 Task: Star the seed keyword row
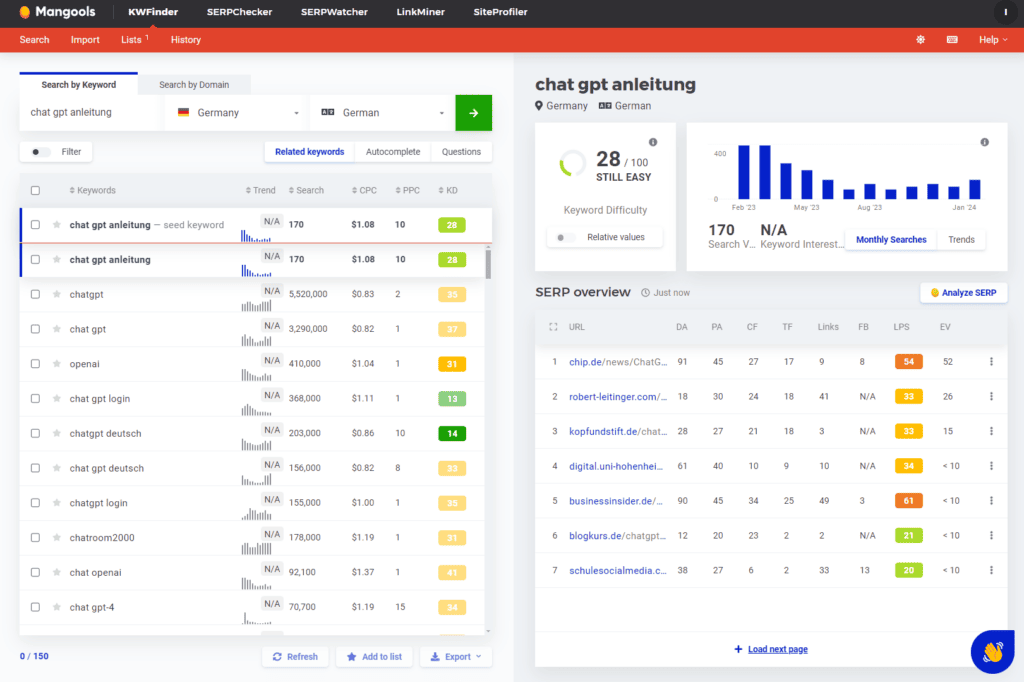[57, 225]
